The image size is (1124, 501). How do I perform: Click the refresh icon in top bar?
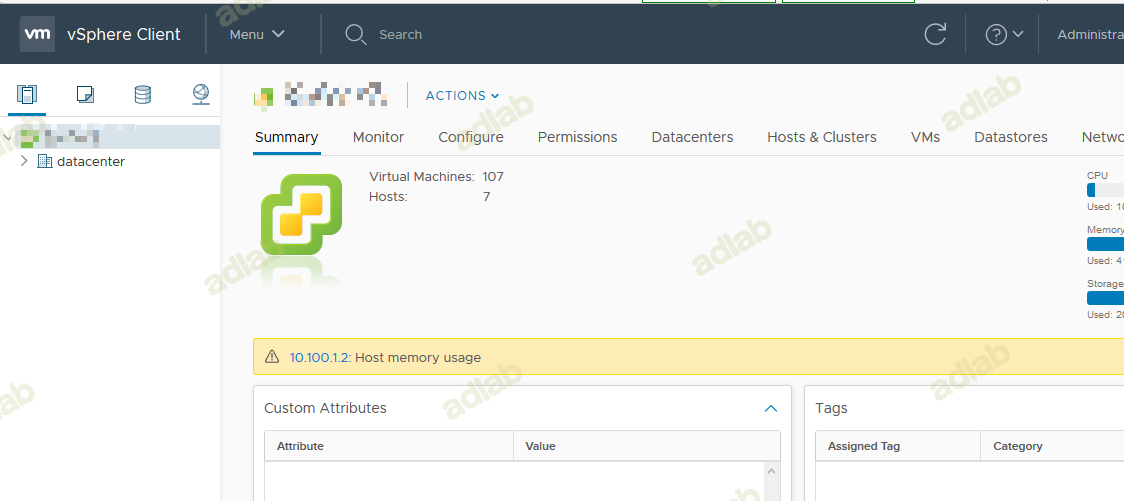coord(935,34)
